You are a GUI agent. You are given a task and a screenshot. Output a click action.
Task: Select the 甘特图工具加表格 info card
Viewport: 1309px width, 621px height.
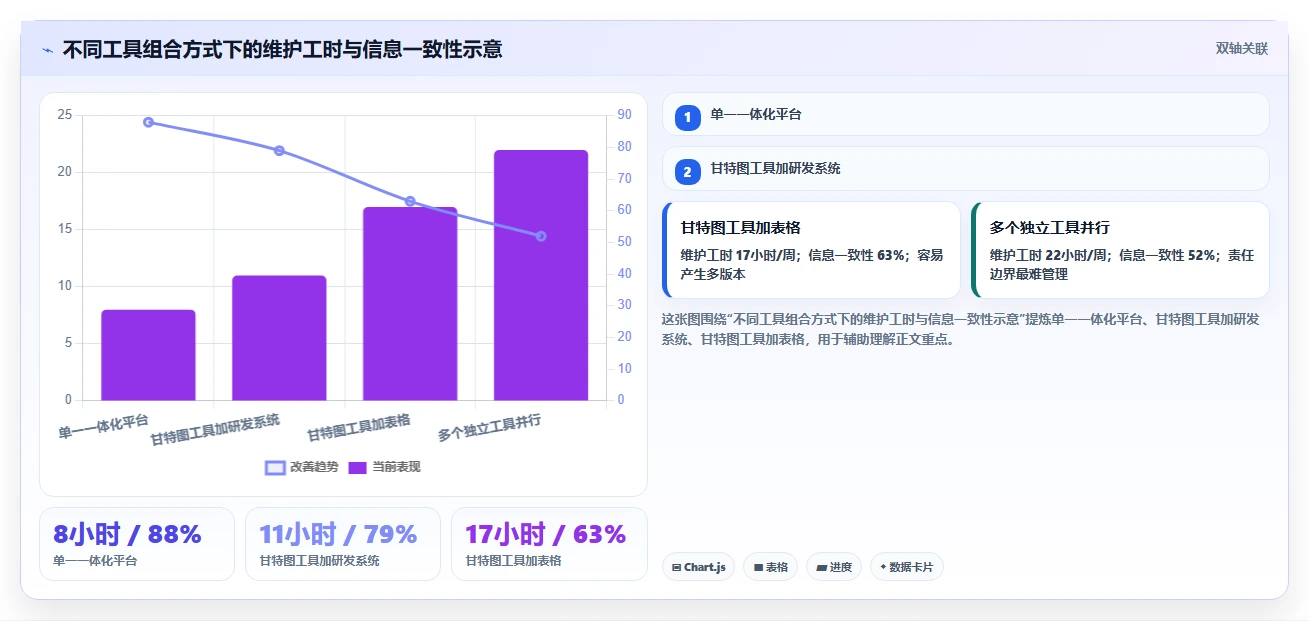(811, 250)
